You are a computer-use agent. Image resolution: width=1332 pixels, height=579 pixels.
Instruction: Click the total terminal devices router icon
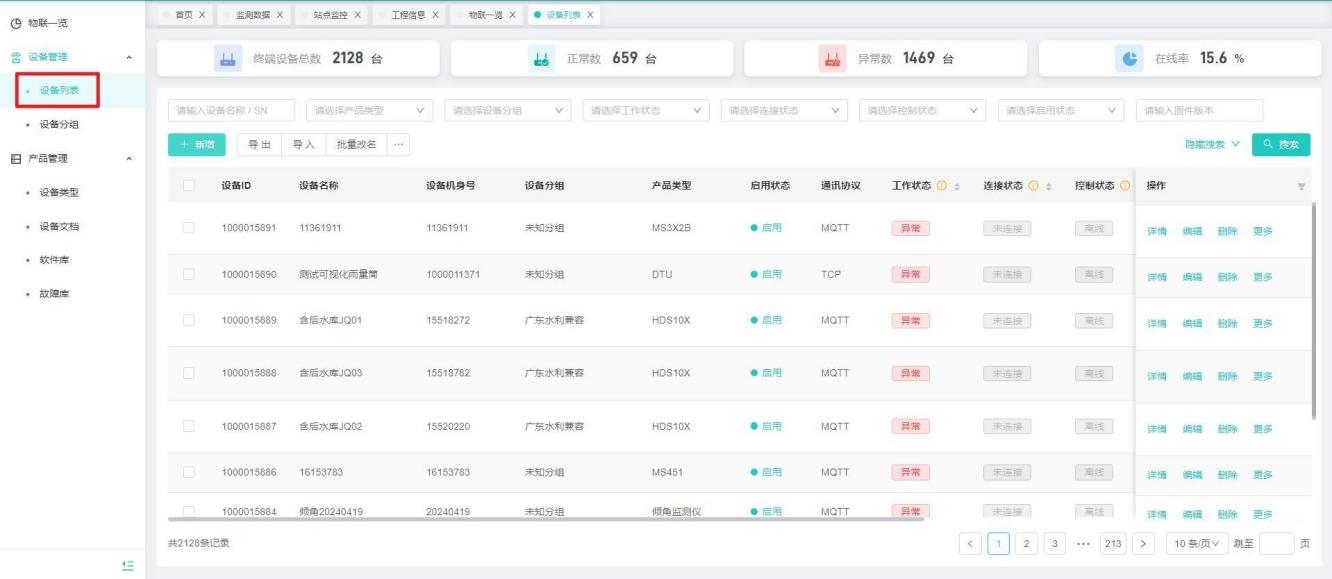click(225, 59)
